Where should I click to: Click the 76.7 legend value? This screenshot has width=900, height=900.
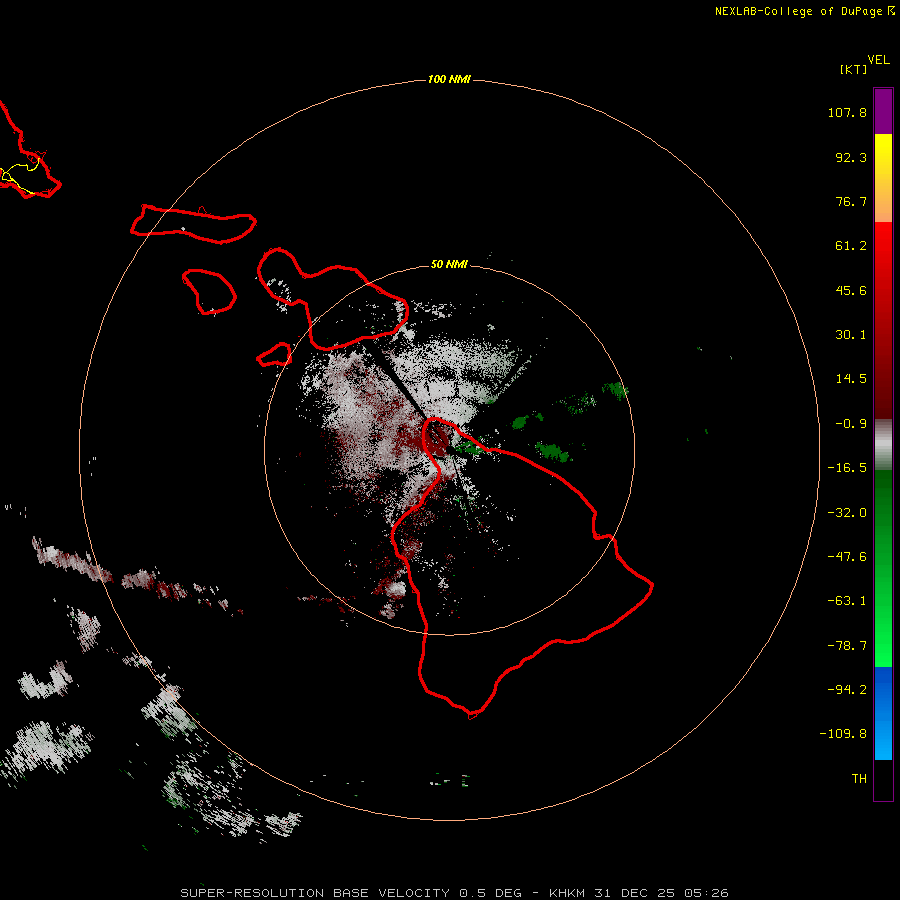coord(851,201)
